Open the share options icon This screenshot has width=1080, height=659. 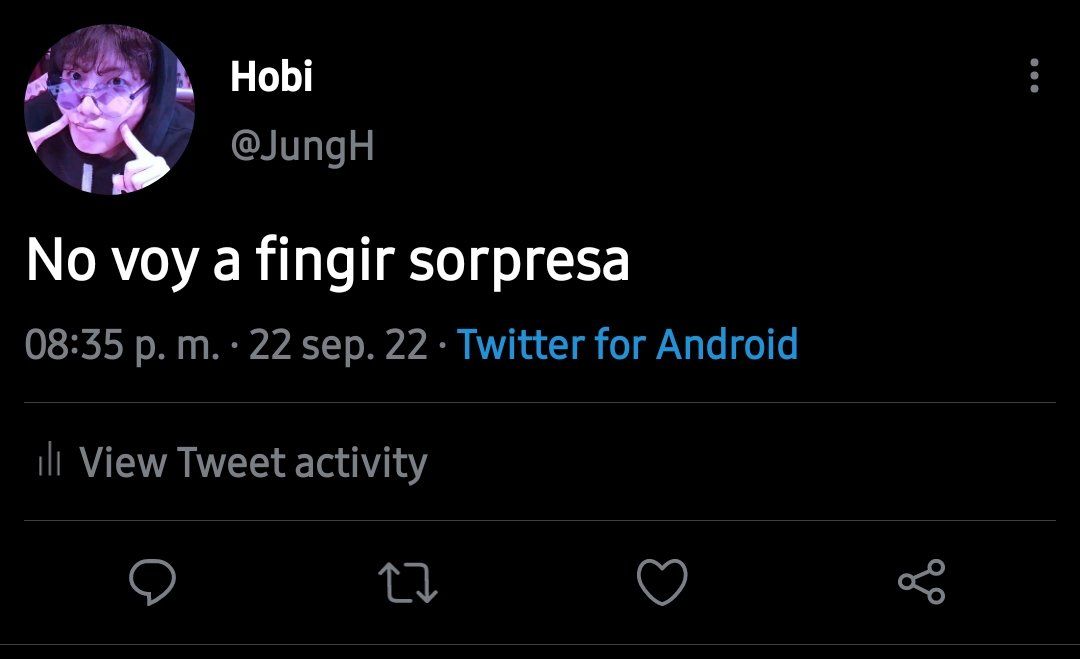pyautogui.click(x=922, y=582)
